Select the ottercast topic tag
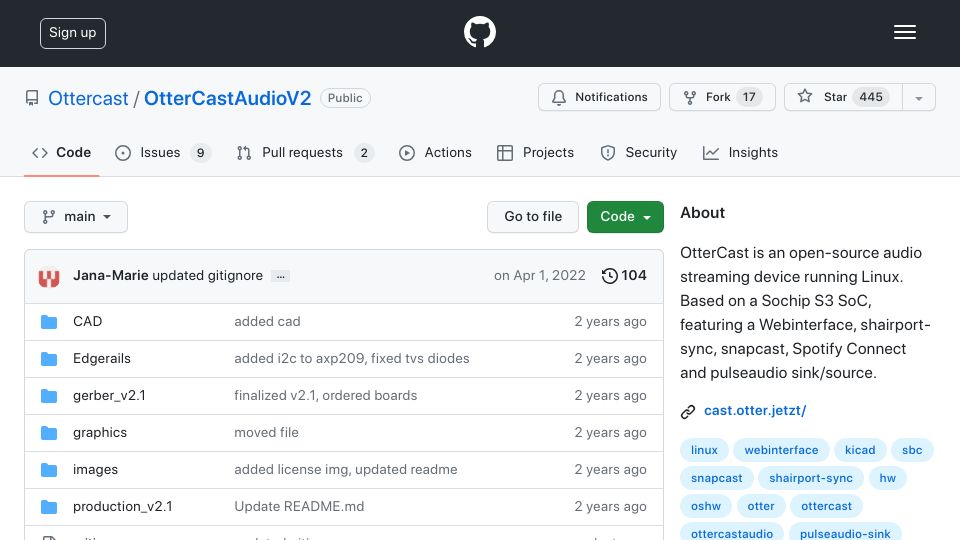The image size is (960, 540). [827, 506]
